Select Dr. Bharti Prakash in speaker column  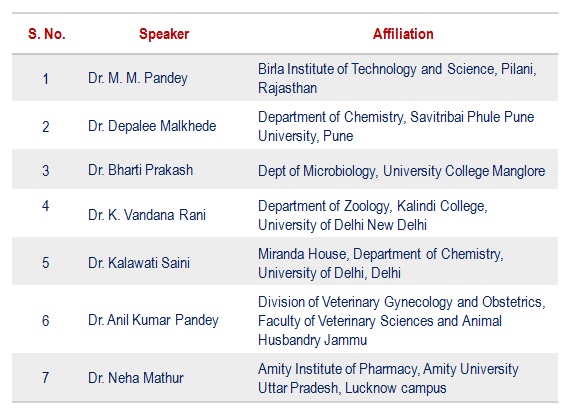pos(140,170)
